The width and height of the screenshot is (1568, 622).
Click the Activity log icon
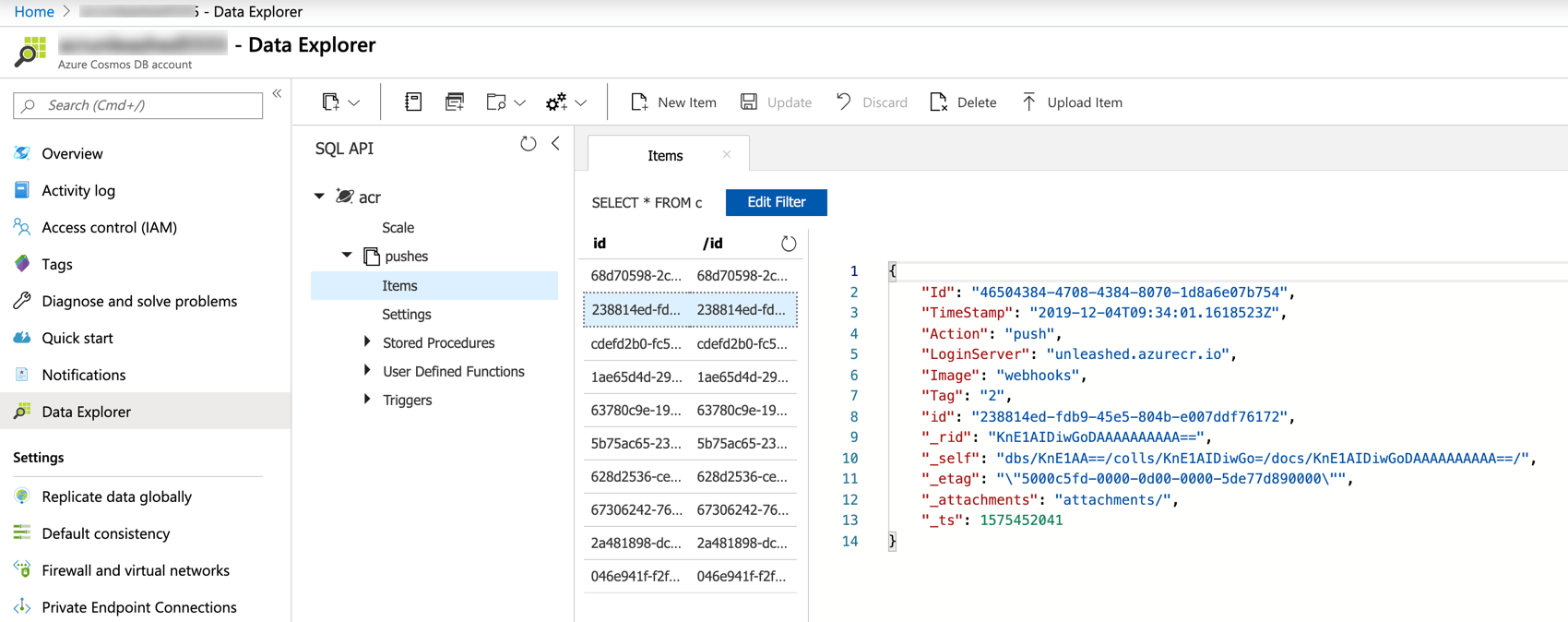22,190
